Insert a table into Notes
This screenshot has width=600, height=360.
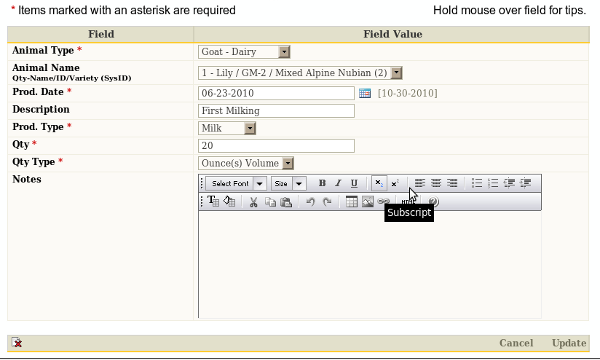click(351, 202)
